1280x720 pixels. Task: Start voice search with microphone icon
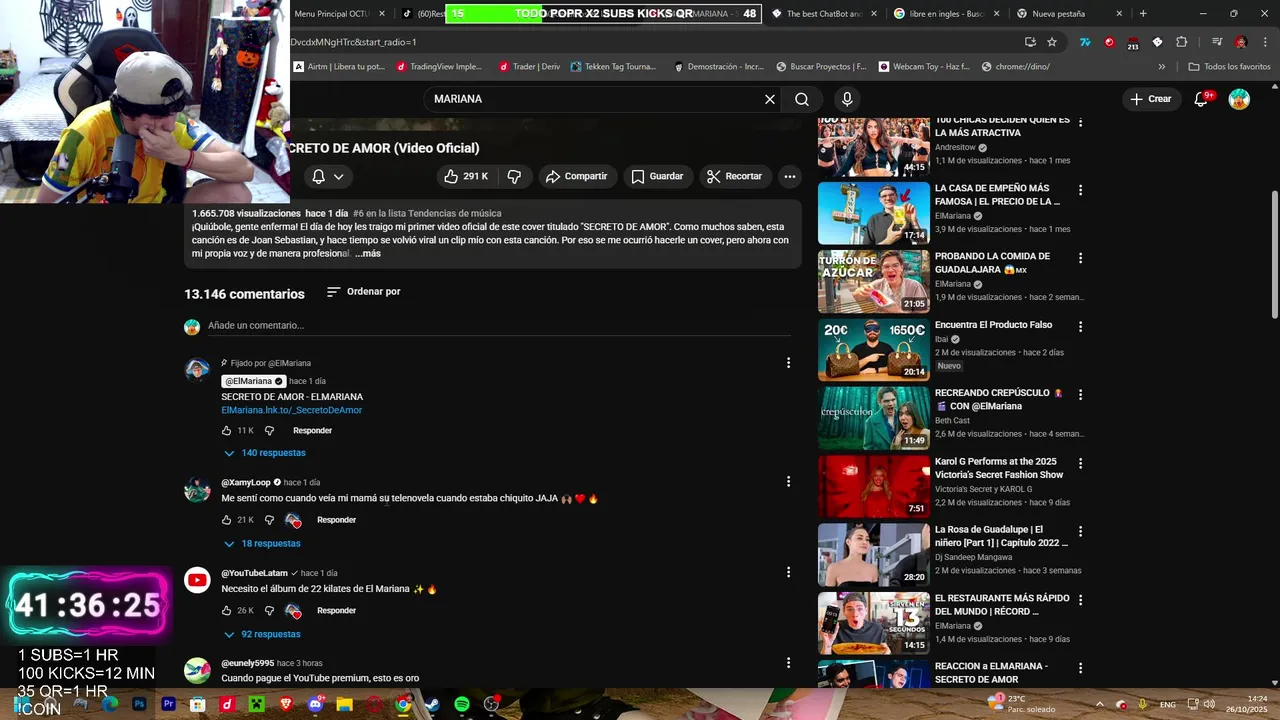click(847, 99)
